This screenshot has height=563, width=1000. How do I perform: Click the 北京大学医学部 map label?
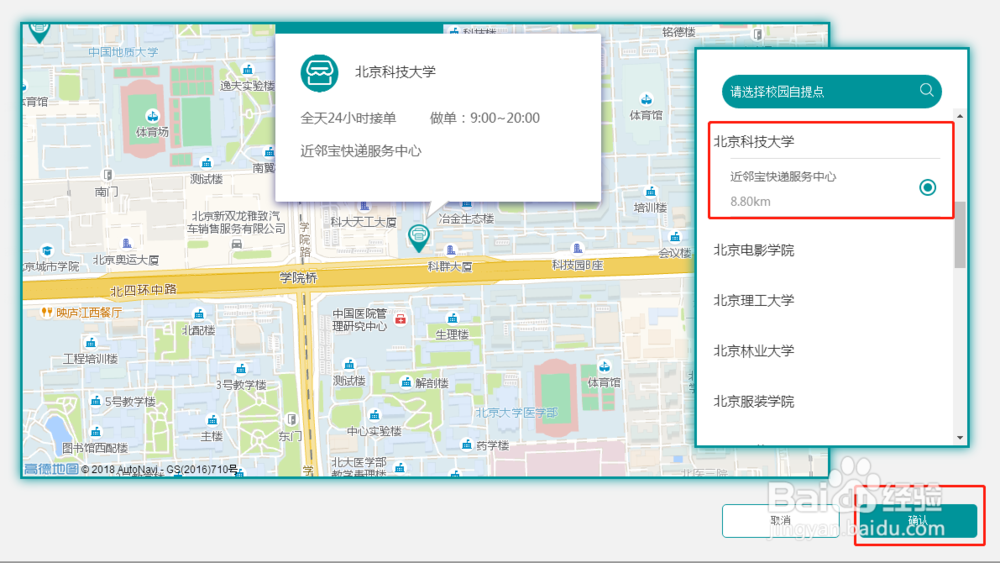click(x=516, y=413)
